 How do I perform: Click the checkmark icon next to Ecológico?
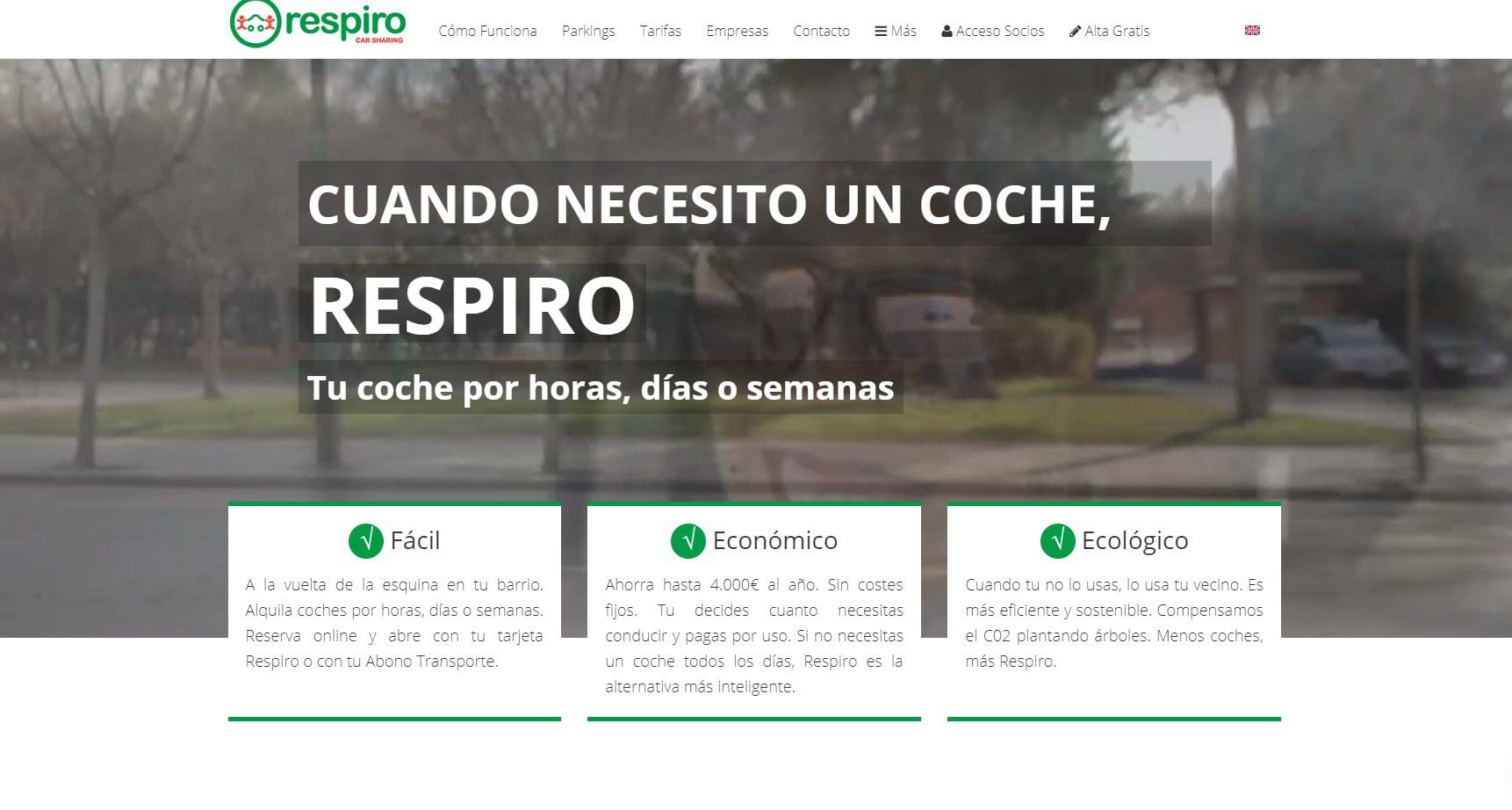1057,541
